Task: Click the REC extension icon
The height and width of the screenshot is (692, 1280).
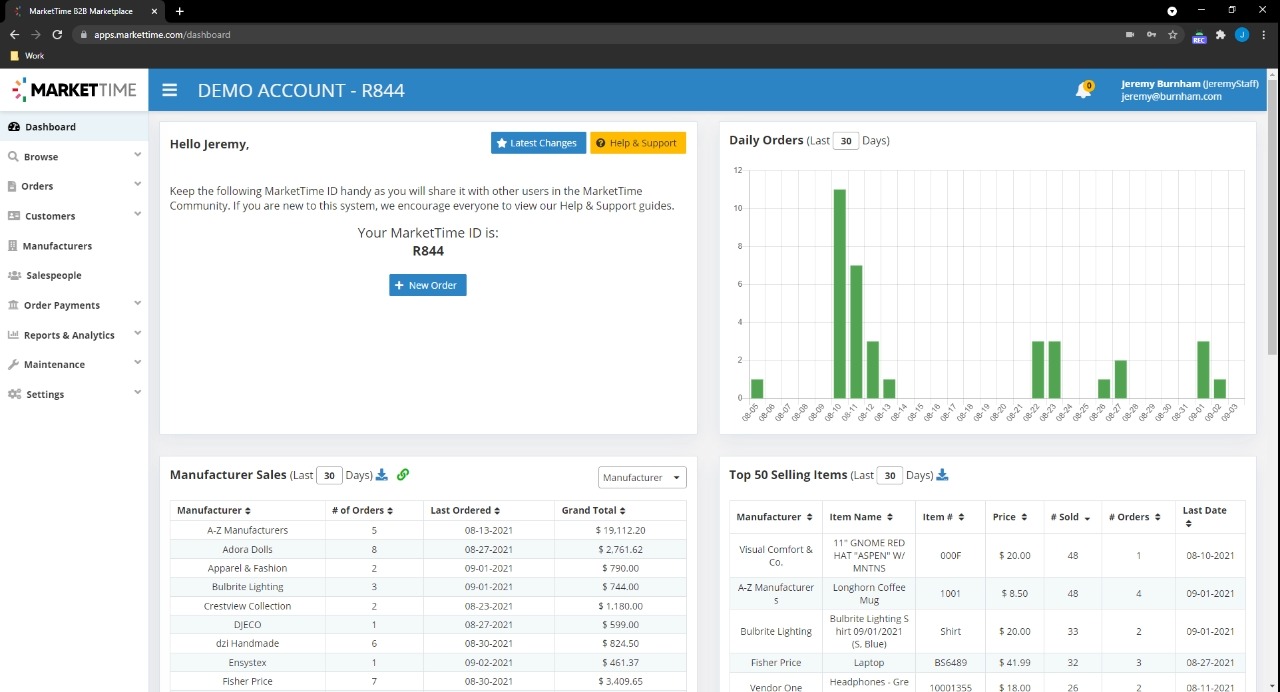Action: point(1199,36)
